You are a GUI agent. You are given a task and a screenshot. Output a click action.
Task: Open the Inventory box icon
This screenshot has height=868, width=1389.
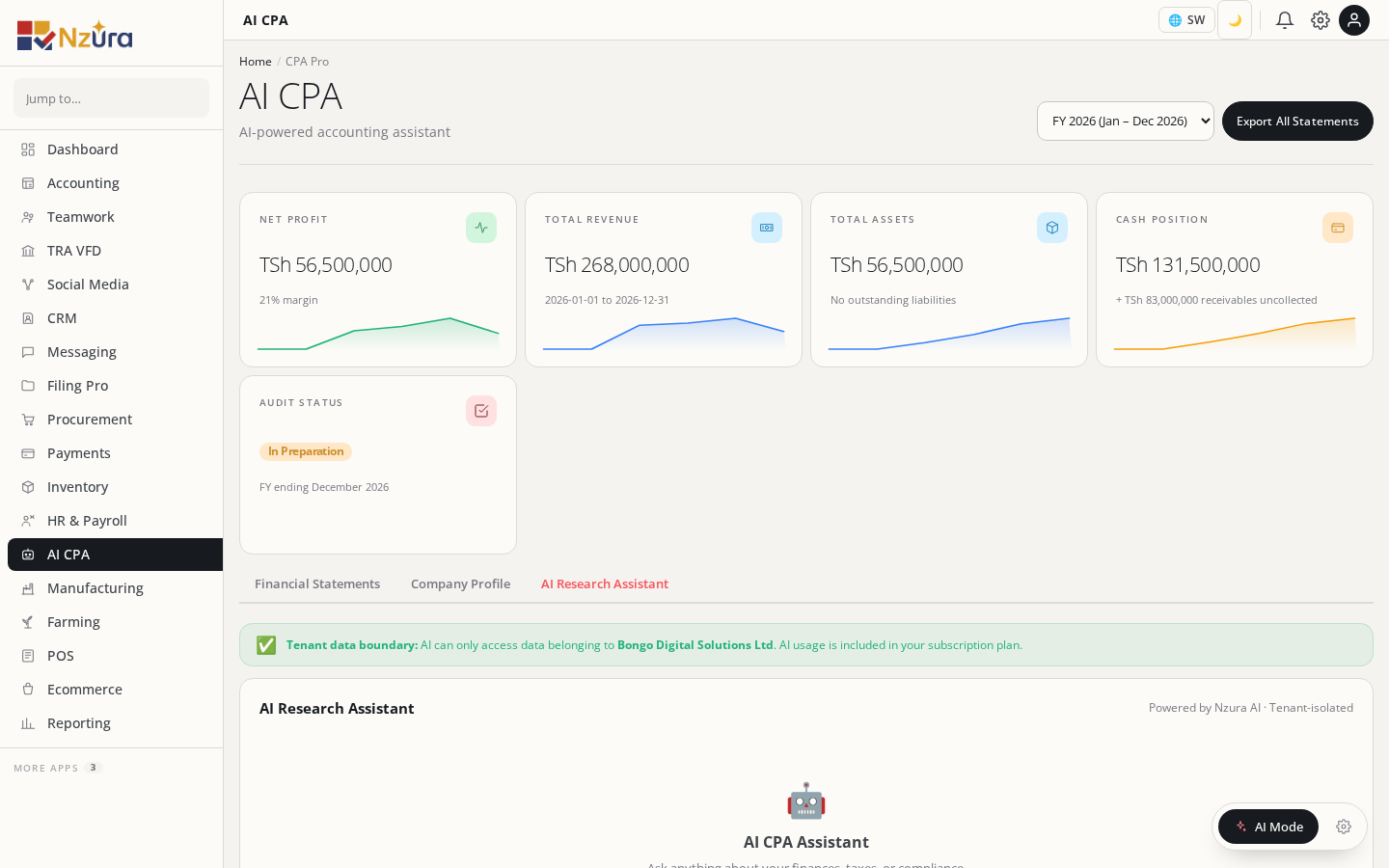point(28,487)
